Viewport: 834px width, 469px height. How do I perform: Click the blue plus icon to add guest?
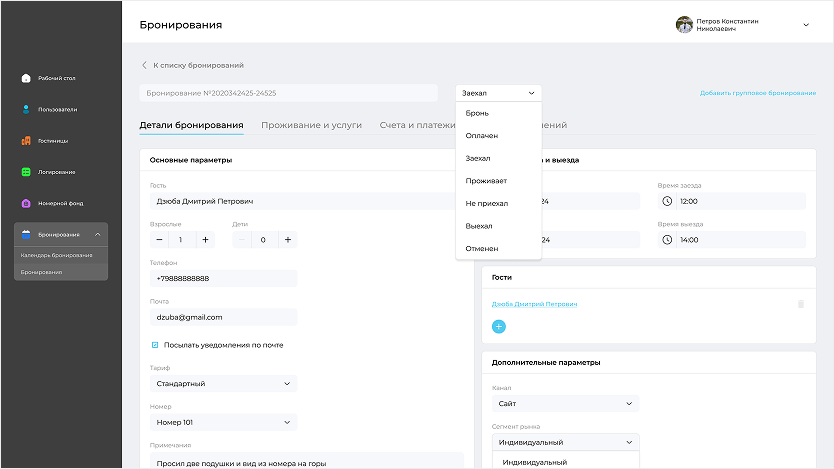(x=499, y=326)
